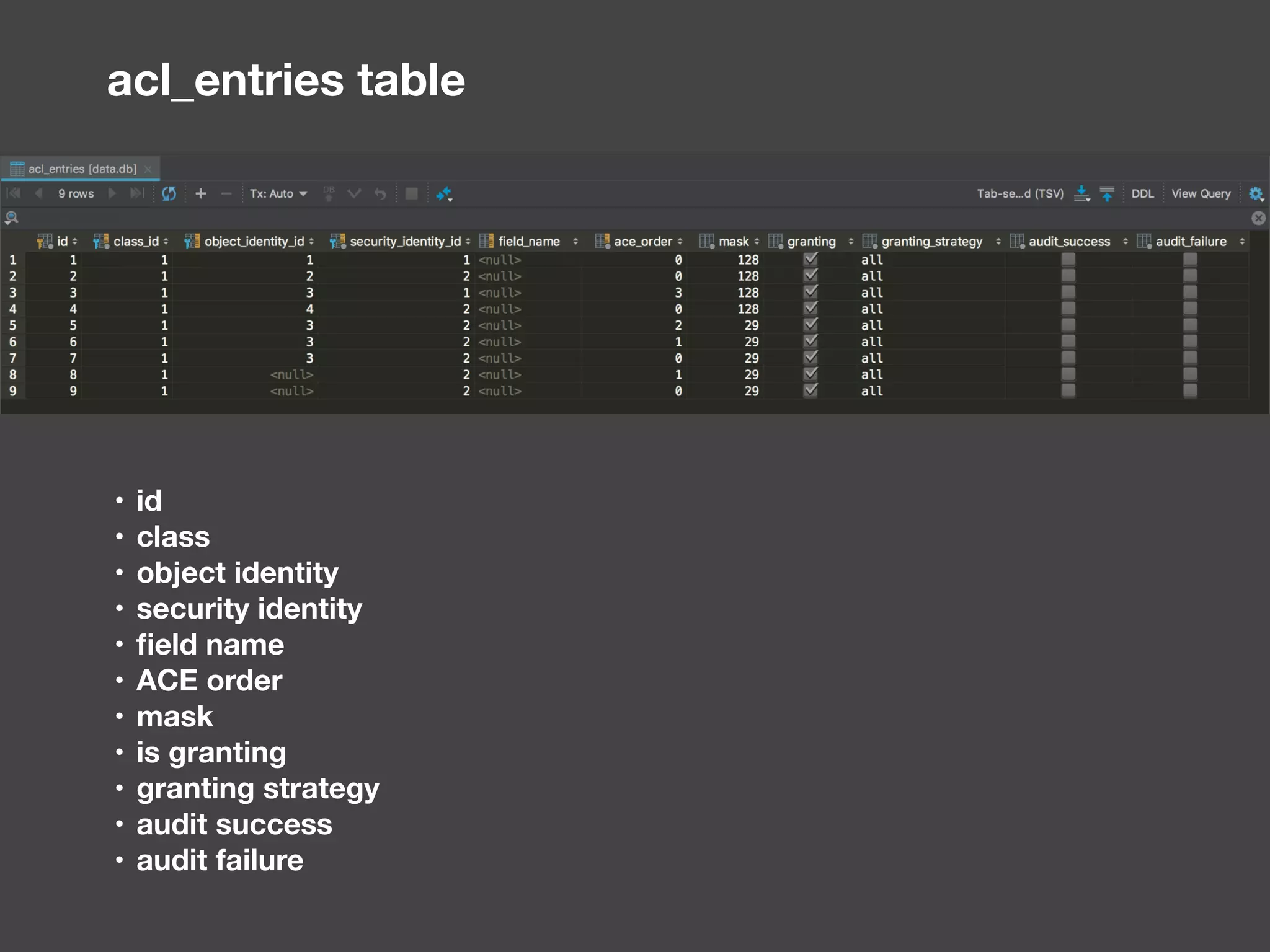This screenshot has height=952, width=1270.
Task: Select object_identity_id value 4 in row 4
Action: 309,309
